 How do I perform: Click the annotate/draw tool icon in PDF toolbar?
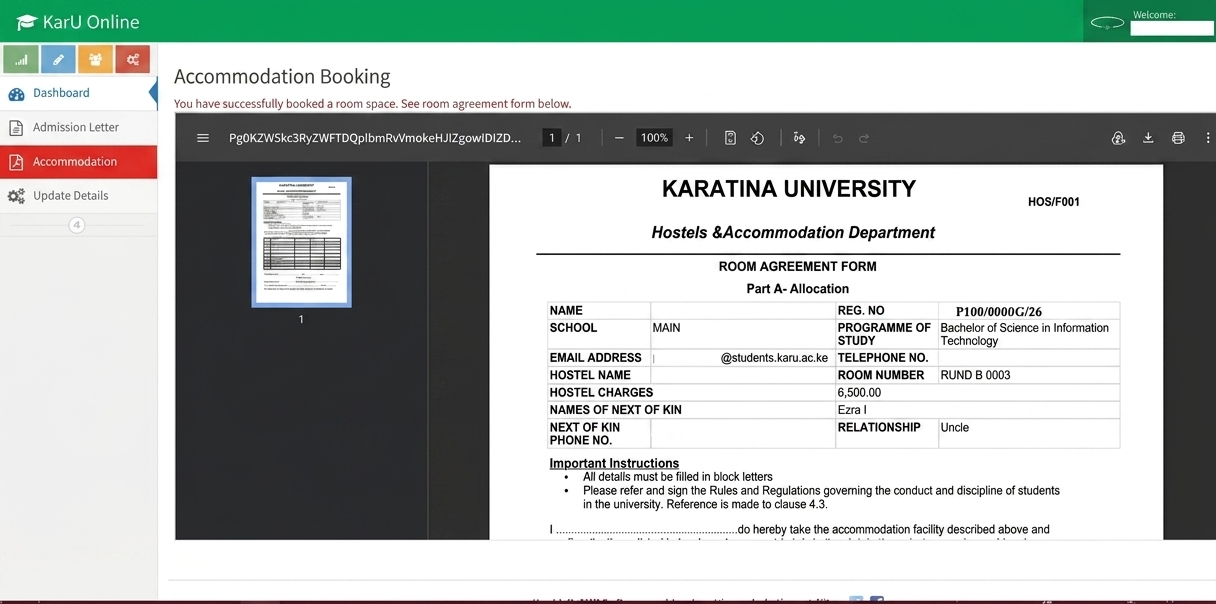tap(799, 138)
